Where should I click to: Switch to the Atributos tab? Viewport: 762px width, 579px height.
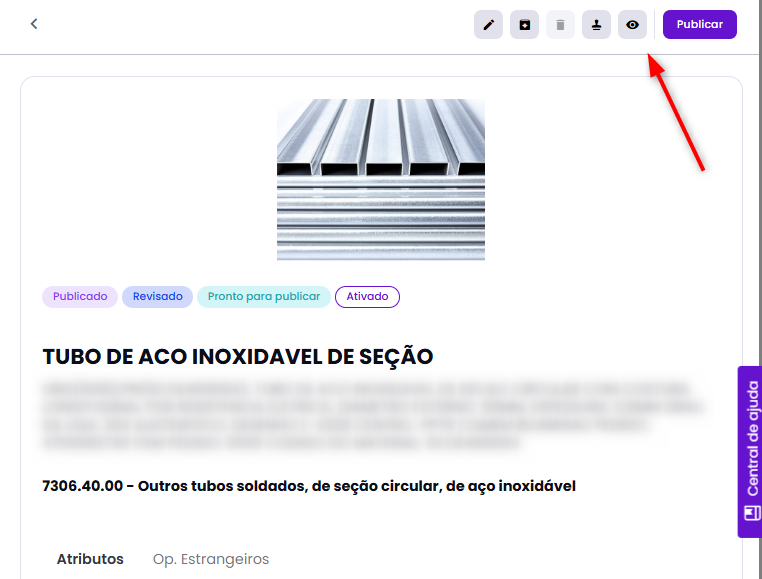point(90,559)
